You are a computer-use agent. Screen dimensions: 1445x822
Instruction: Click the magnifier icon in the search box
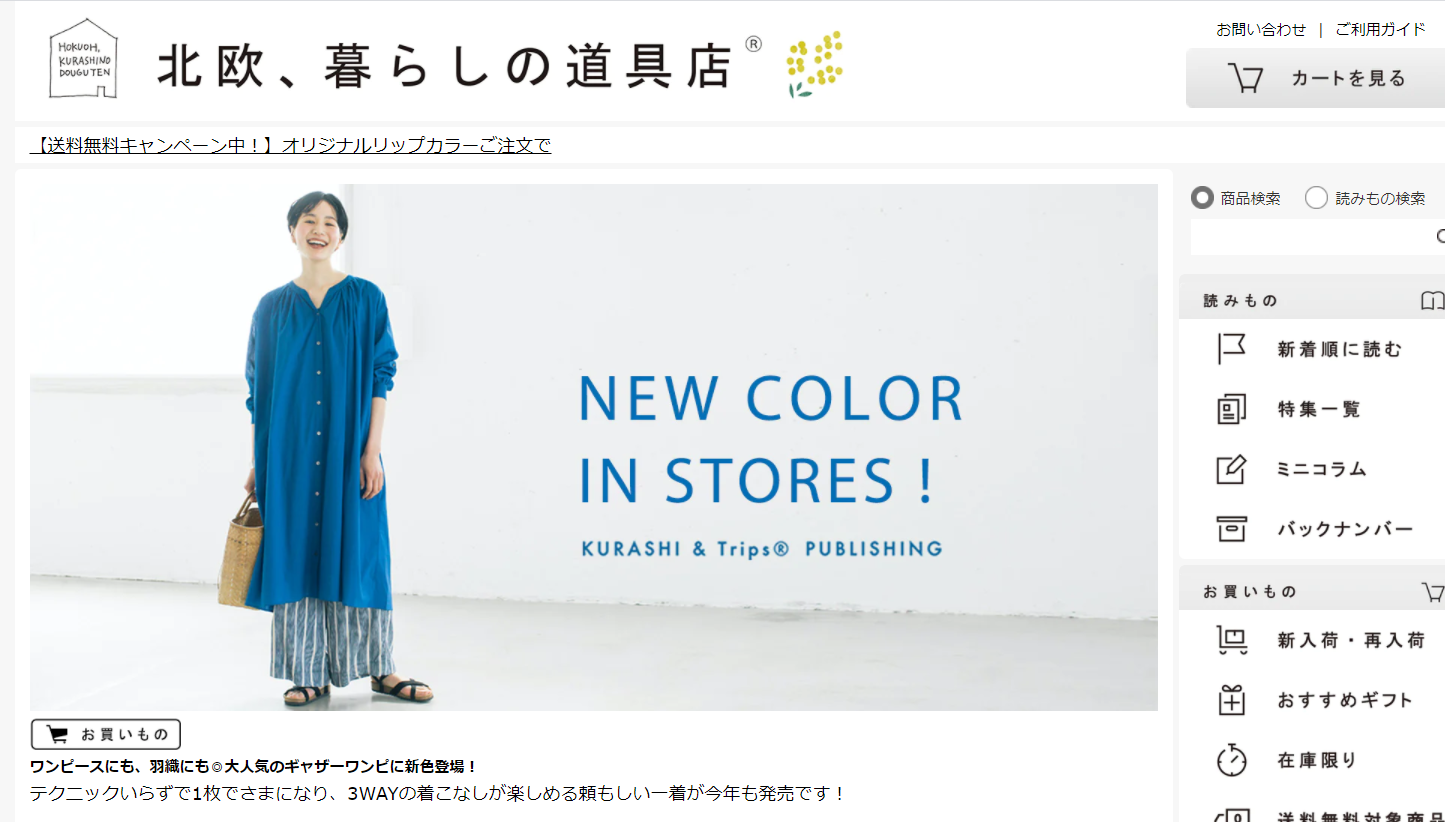pyautogui.click(x=1440, y=237)
